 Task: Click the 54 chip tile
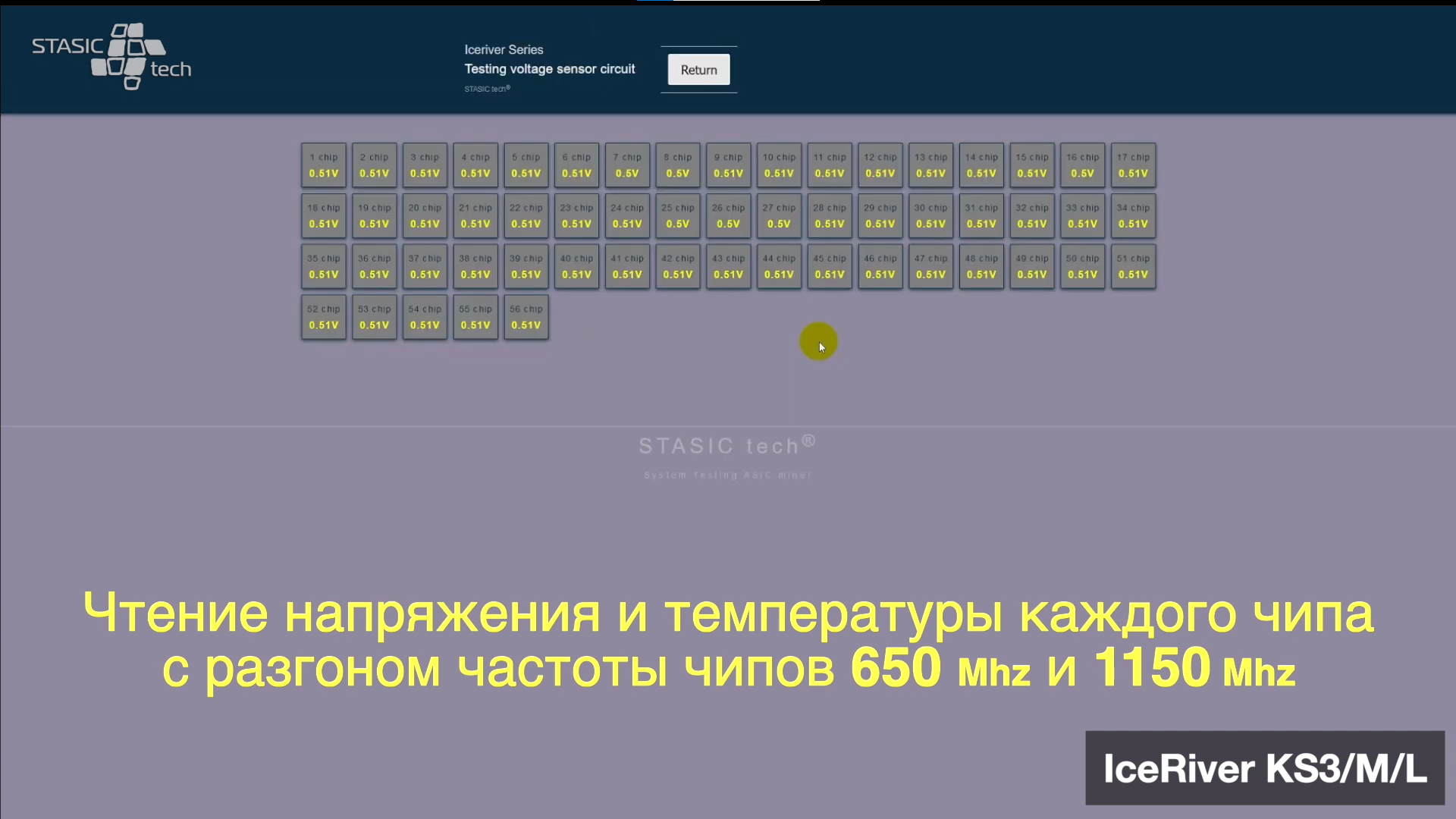coord(425,317)
